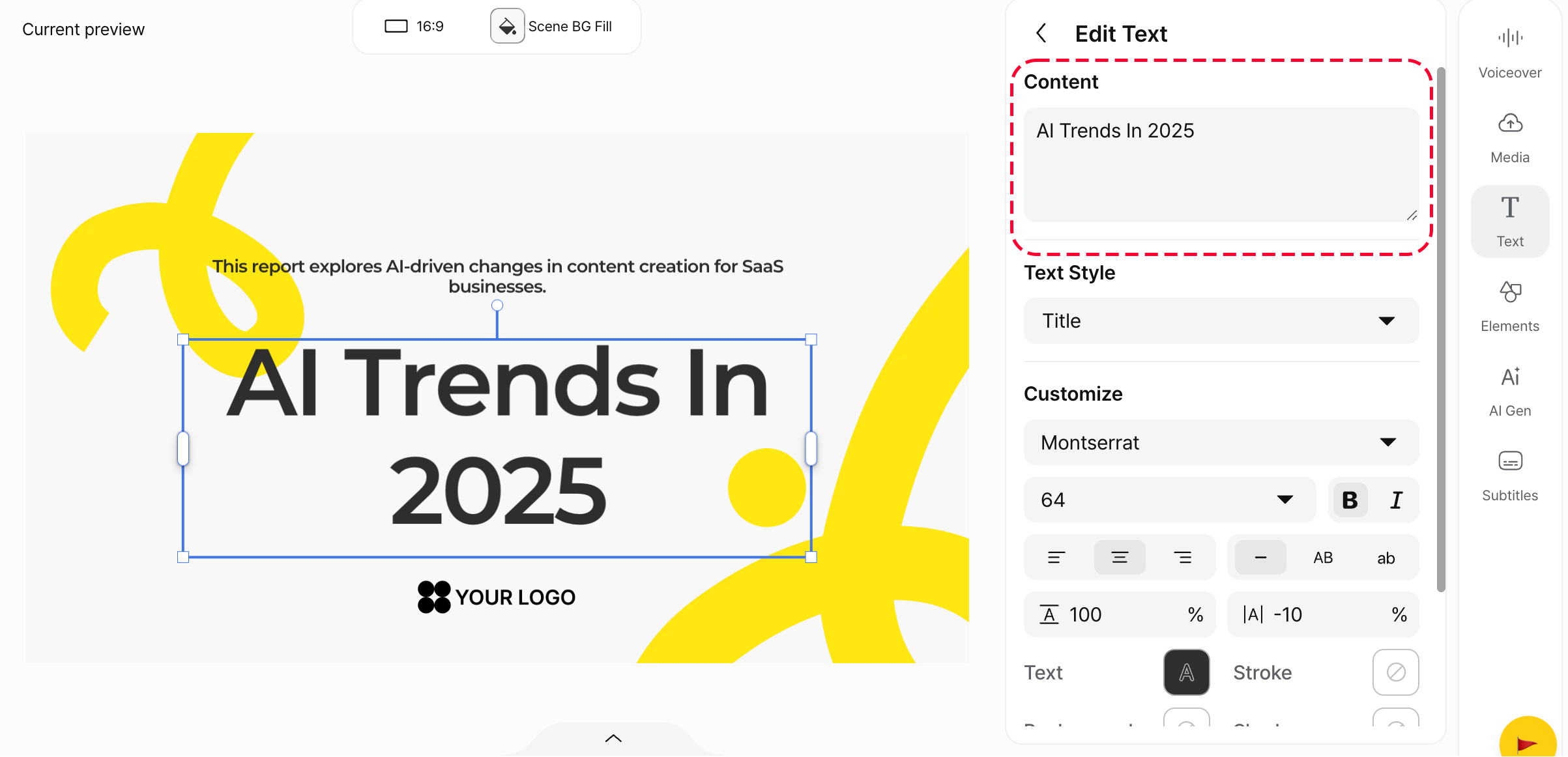
Task: Open the text color swatch
Action: 1186,672
